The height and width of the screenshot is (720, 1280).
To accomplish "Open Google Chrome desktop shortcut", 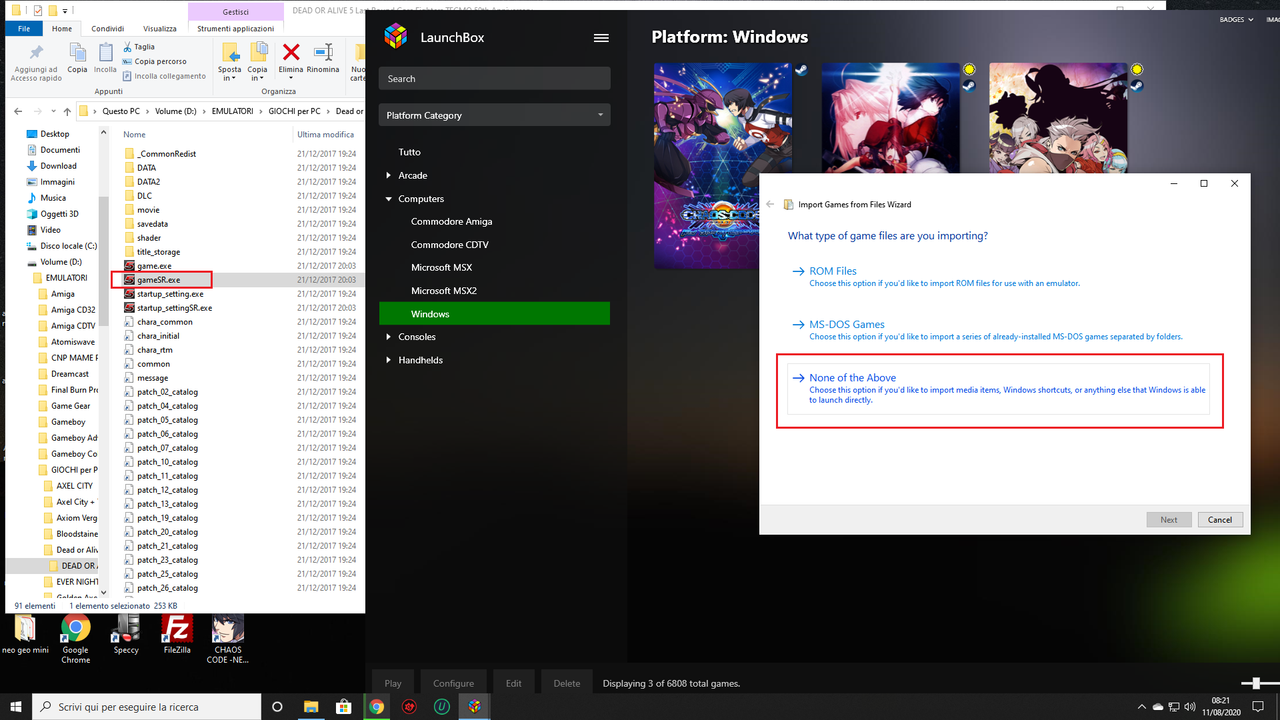I will [x=75, y=639].
